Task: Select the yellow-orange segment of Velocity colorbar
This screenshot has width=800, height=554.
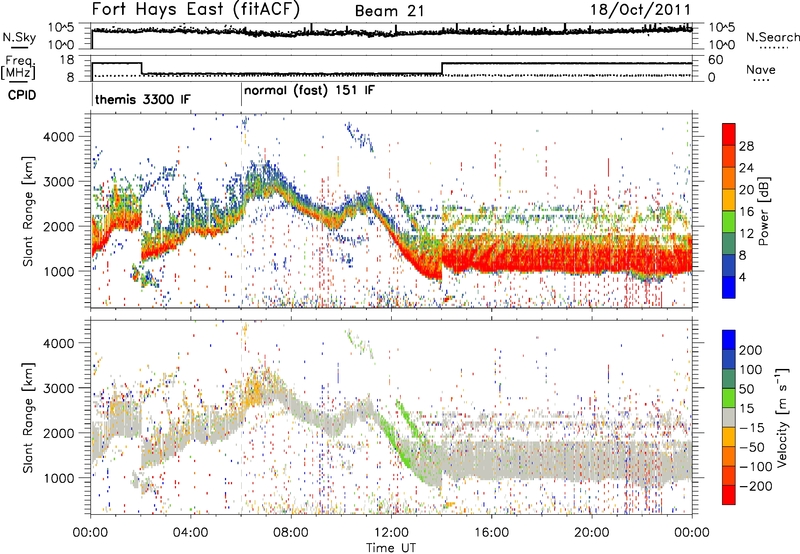Action: pos(729,437)
